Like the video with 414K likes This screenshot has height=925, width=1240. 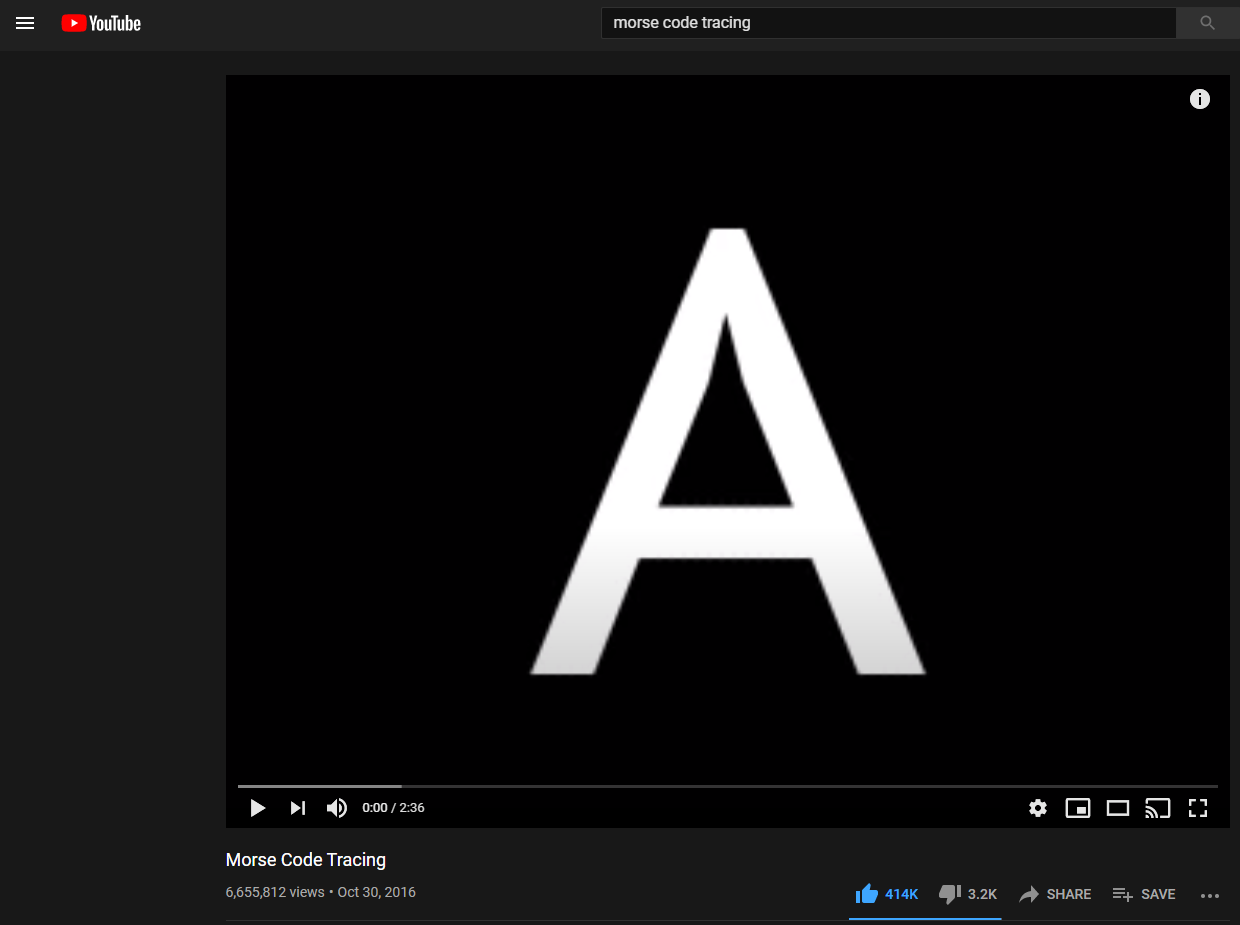(x=867, y=894)
